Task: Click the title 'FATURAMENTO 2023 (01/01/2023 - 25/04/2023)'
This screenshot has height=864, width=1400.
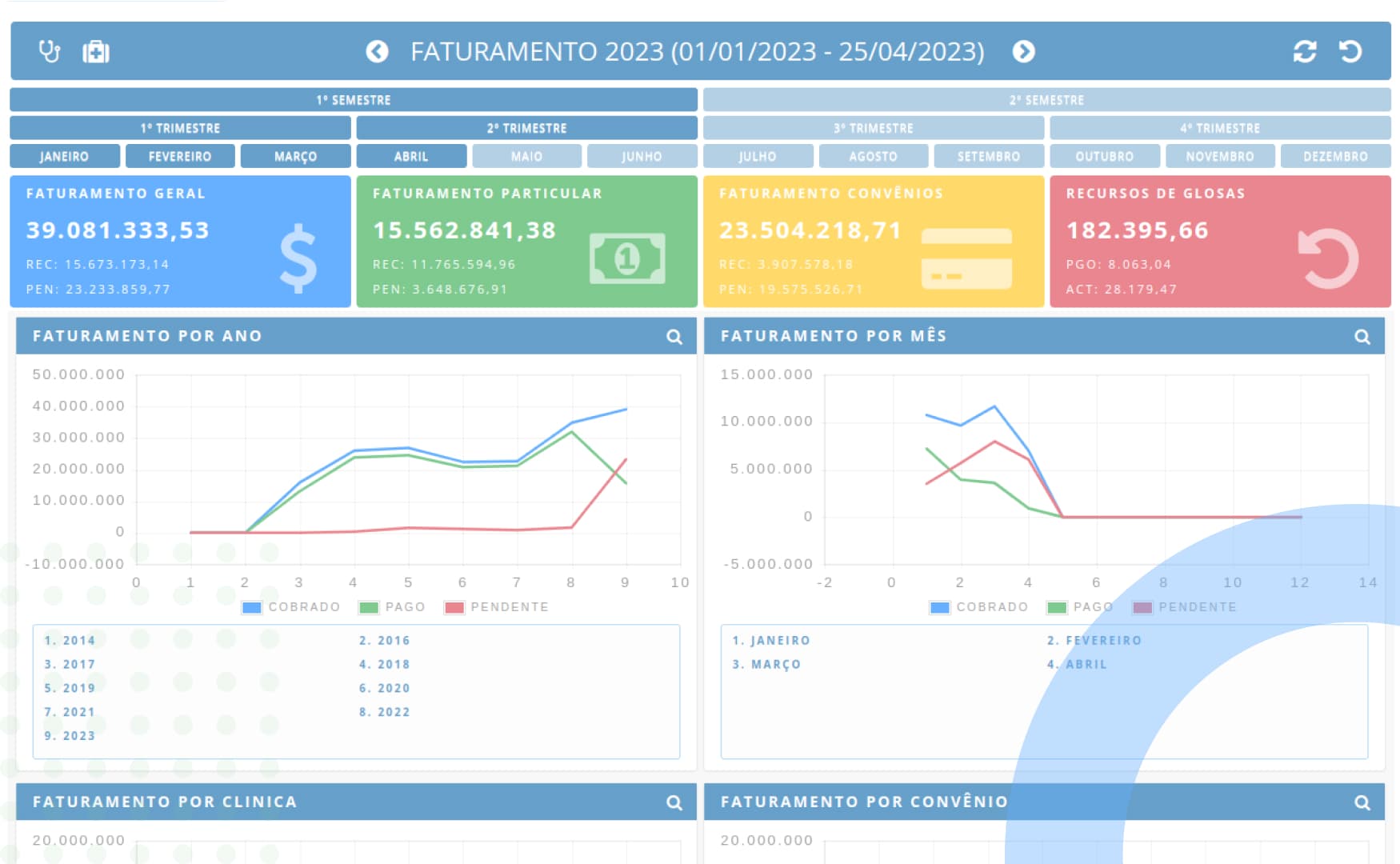Action: point(698,52)
